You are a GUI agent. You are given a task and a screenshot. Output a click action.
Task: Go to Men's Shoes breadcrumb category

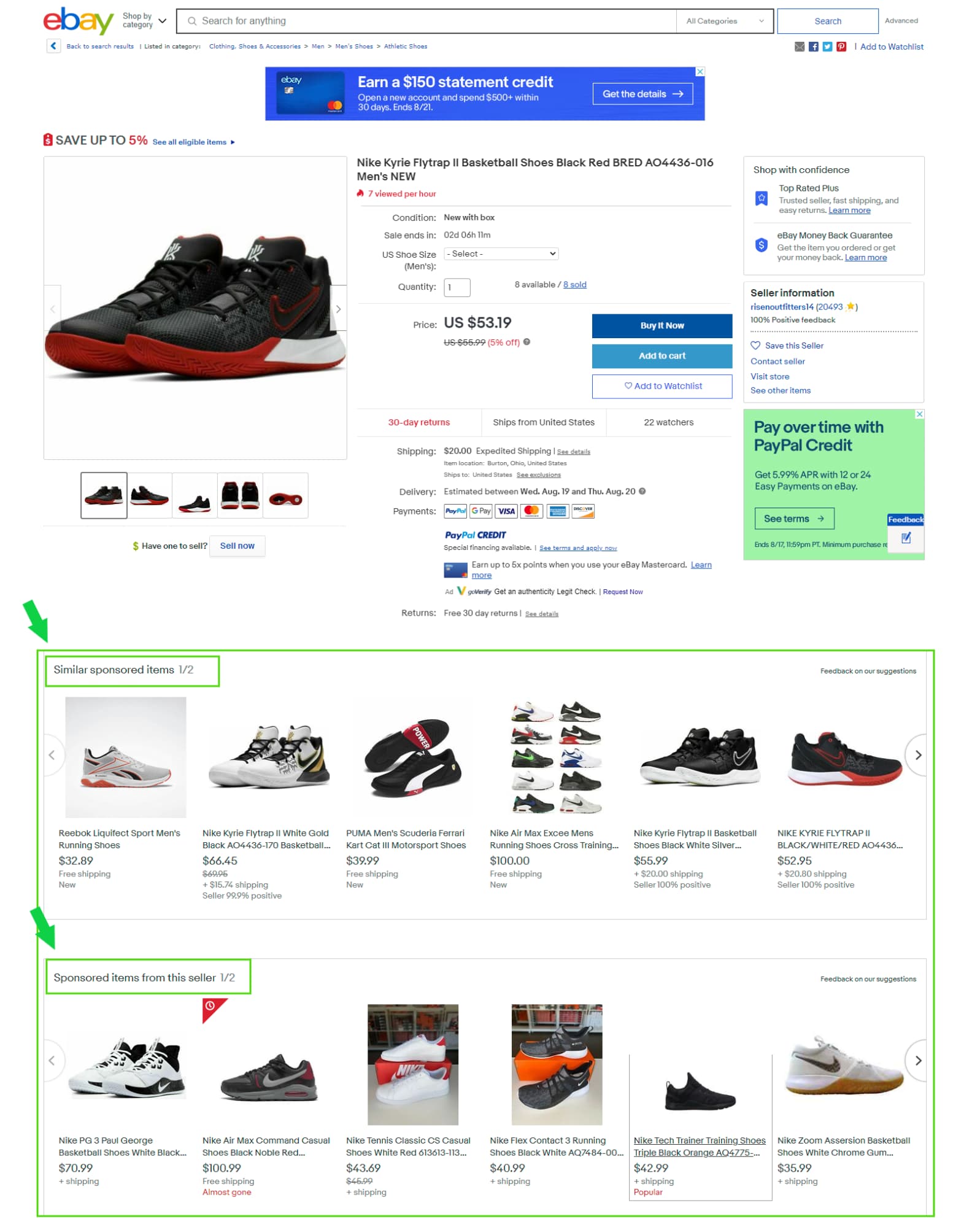click(353, 46)
